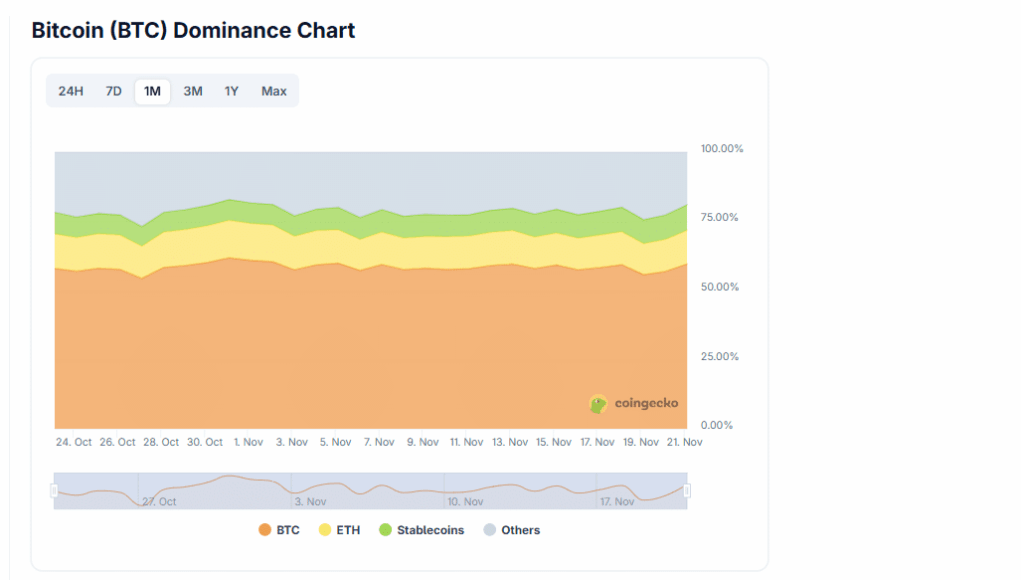The width and height of the screenshot is (1021, 580).
Task: Toggle Others series in legend
Action: [x=521, y=530]
